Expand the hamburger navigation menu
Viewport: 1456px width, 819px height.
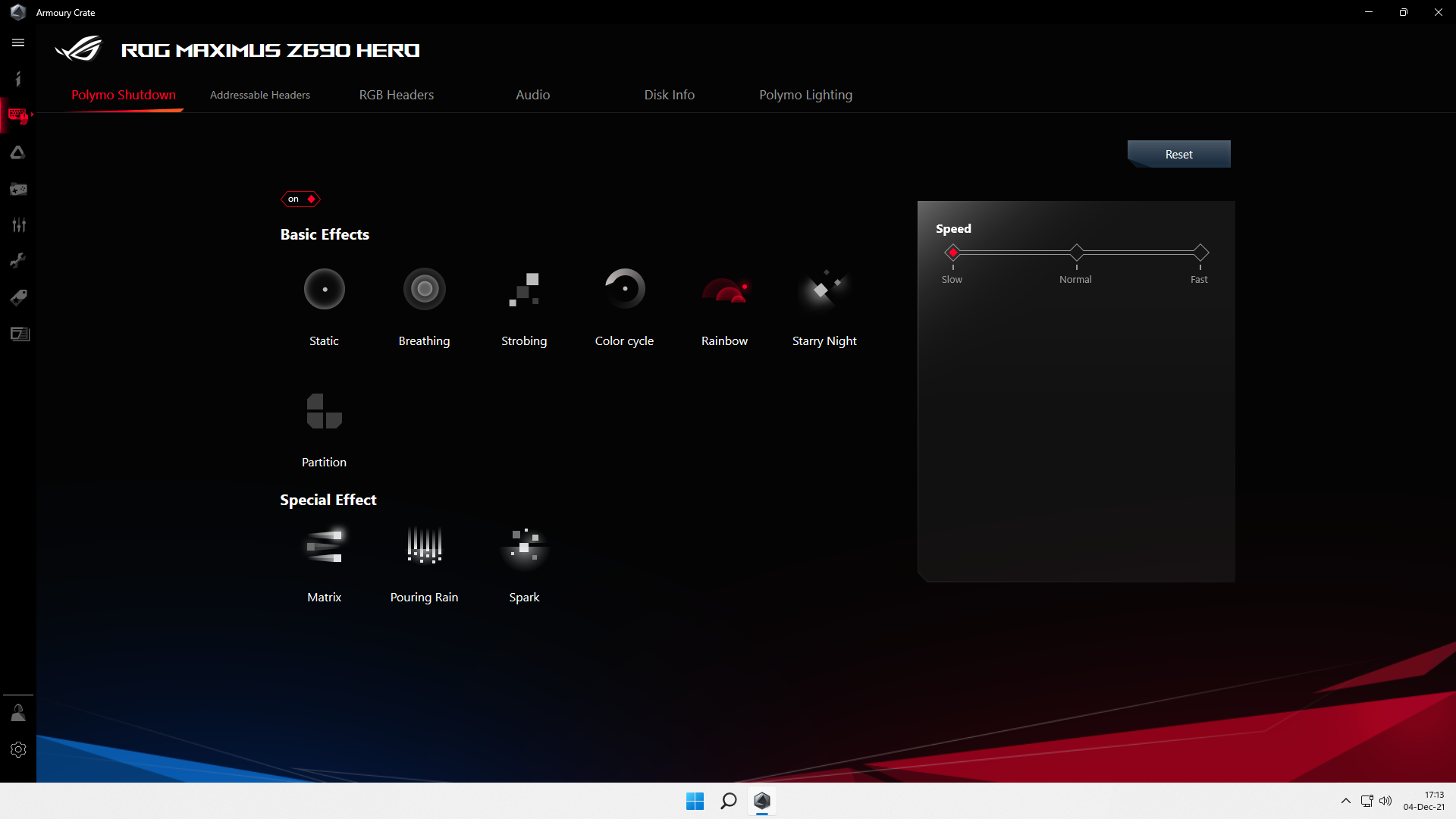[18, 43]
